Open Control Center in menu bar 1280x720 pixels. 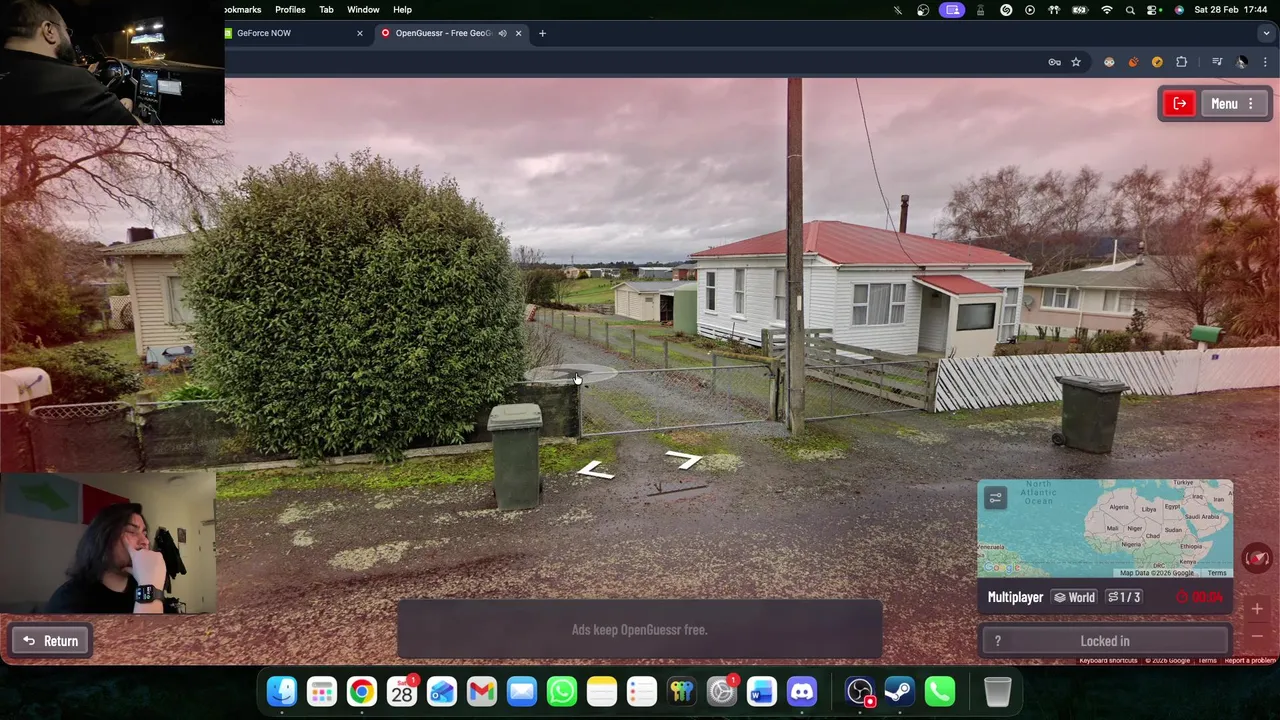click(1154, 10)
